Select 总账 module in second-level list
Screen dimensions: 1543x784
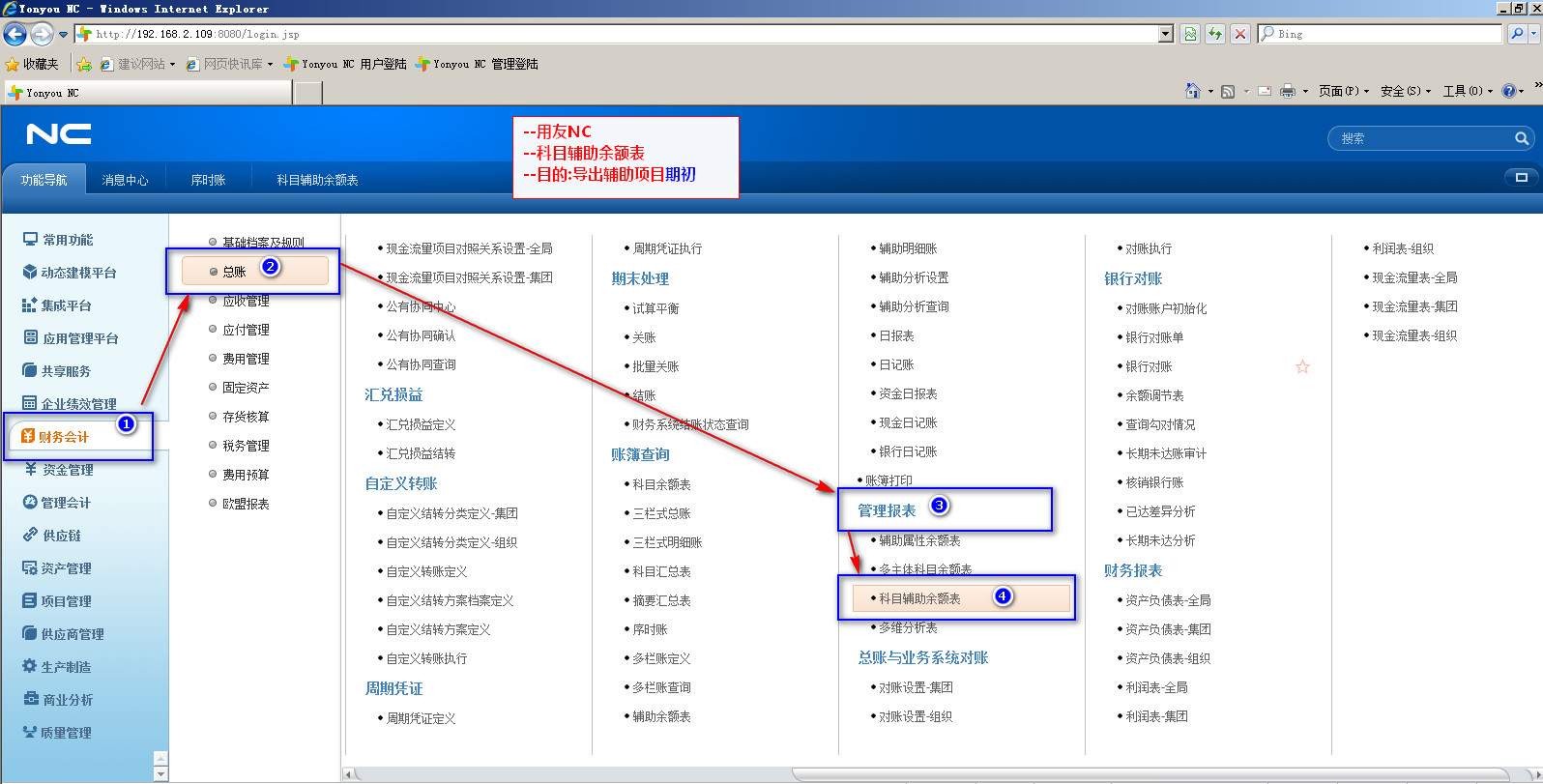tap(235, 272)
